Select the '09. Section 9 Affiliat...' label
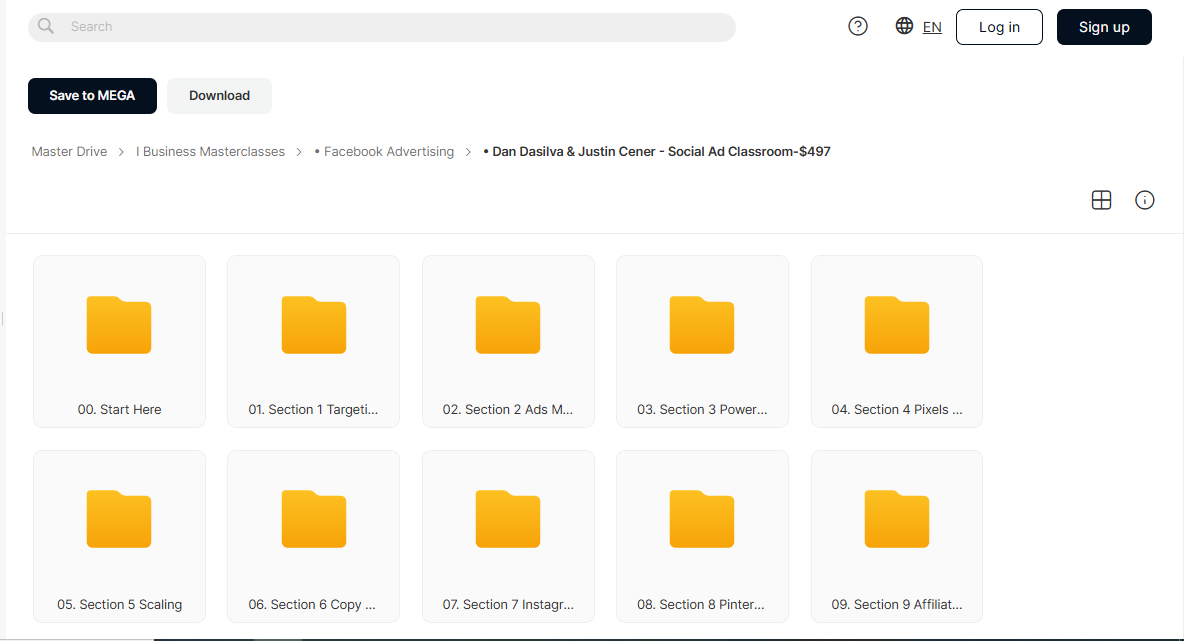 point(897,605)
